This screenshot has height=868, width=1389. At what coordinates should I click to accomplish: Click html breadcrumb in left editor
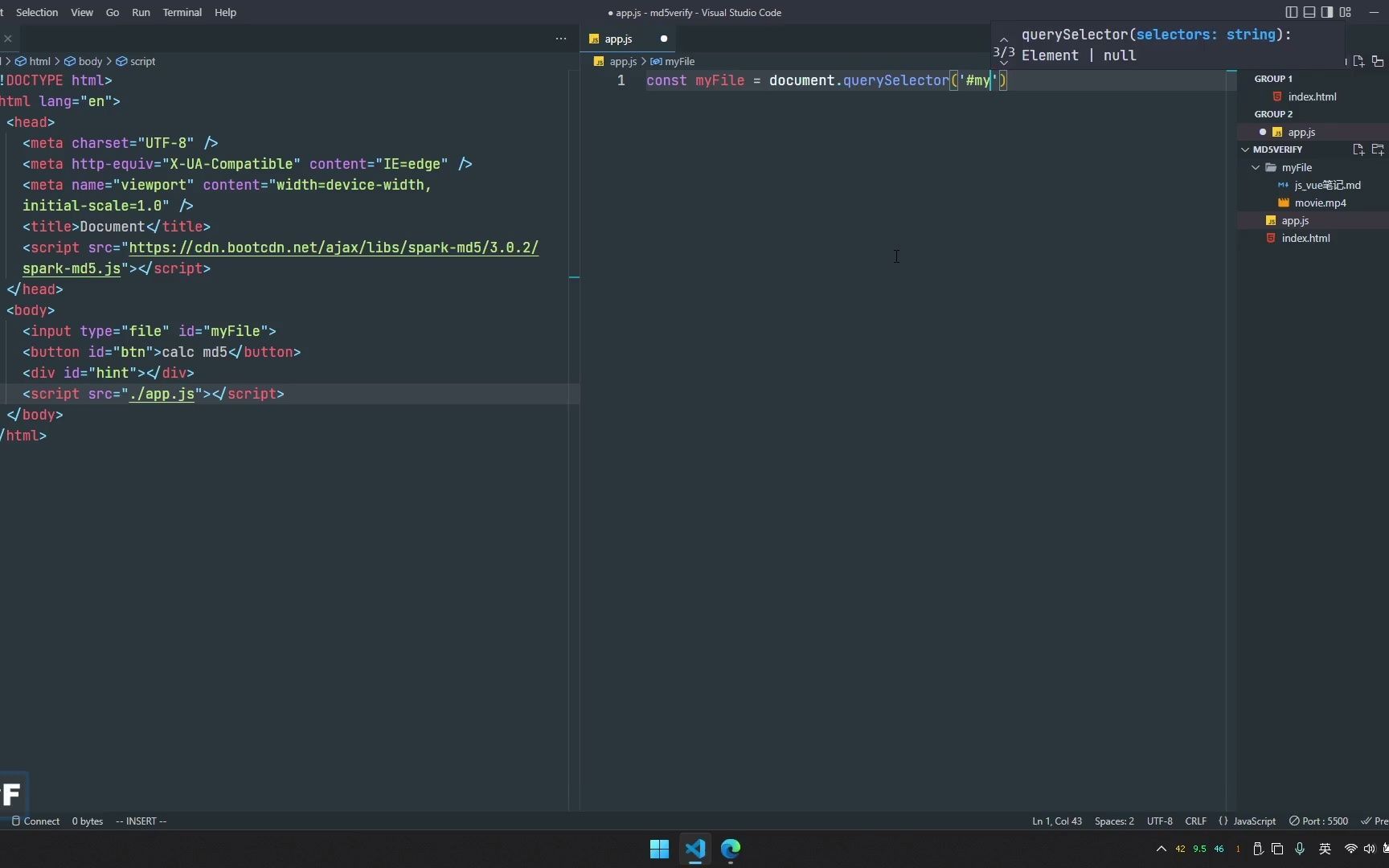pos(33,61)
